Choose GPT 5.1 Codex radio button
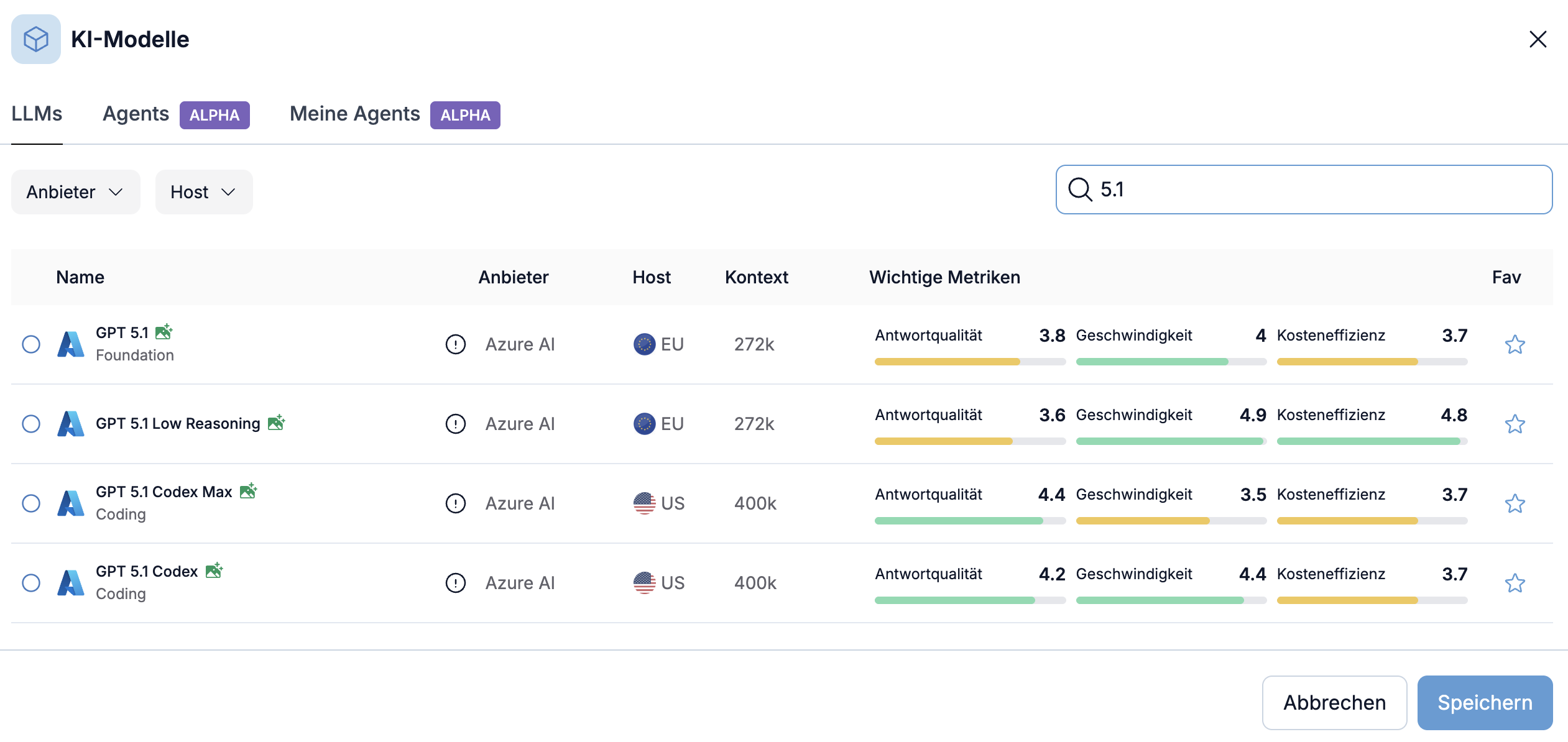Viewport: 1568px width, 742px height. click(31, 583)
